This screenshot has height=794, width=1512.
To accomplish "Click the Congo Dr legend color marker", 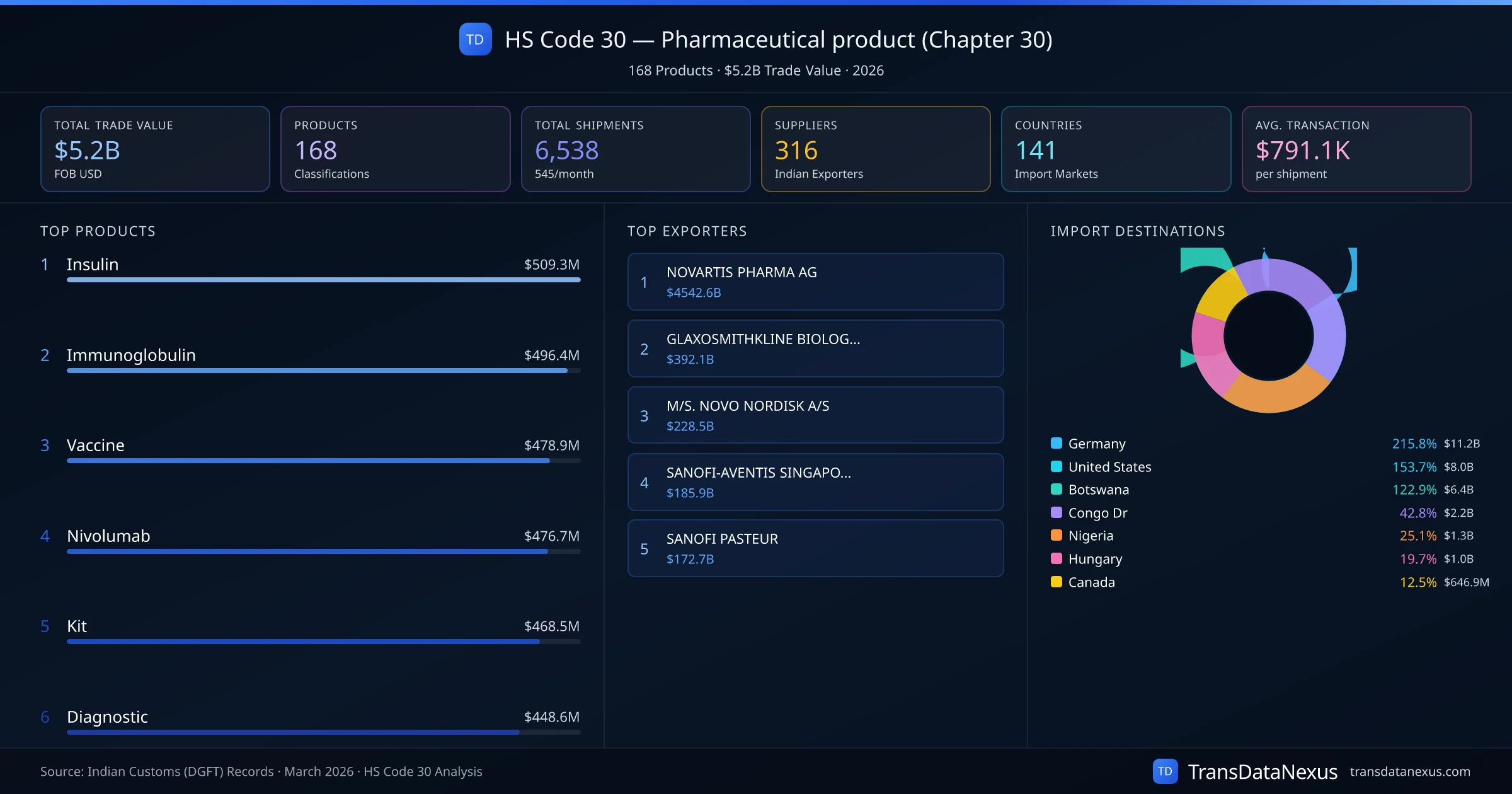I will 1056,513.
